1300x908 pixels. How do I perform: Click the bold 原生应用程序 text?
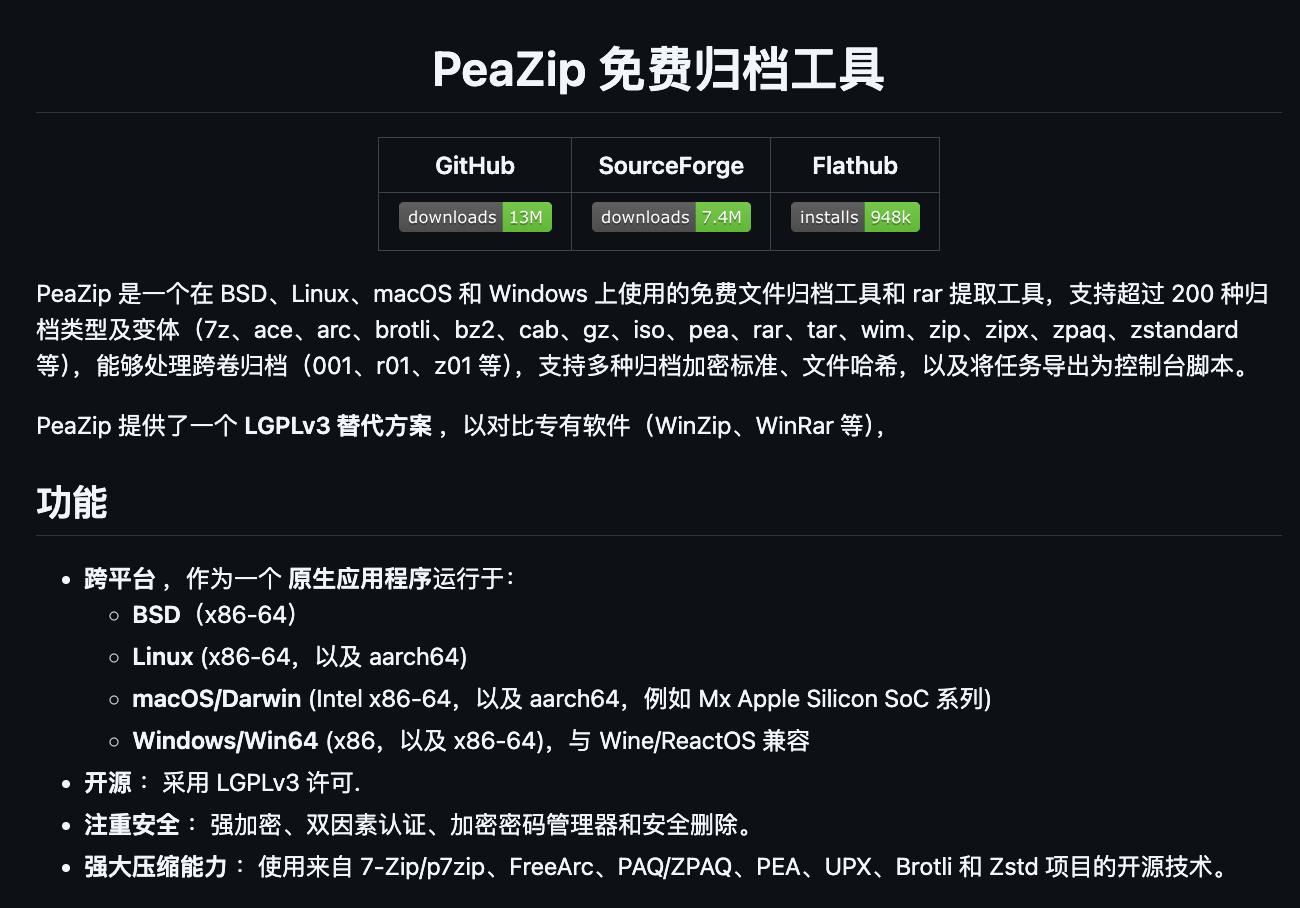point(360,579)
